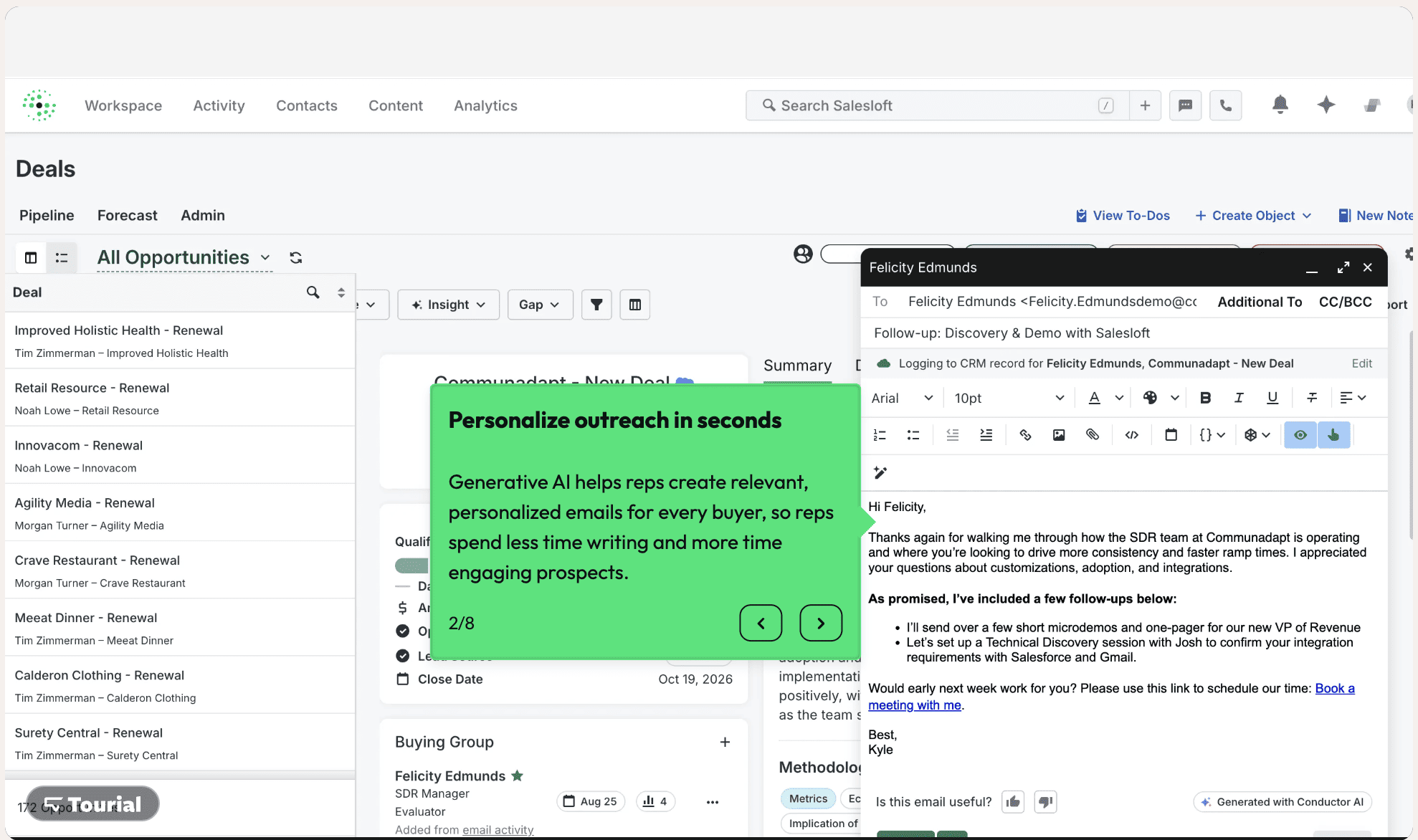Click the AI magic wand icon in the email editor
This screenshot has width=1418, height=840.
(880, 472)
